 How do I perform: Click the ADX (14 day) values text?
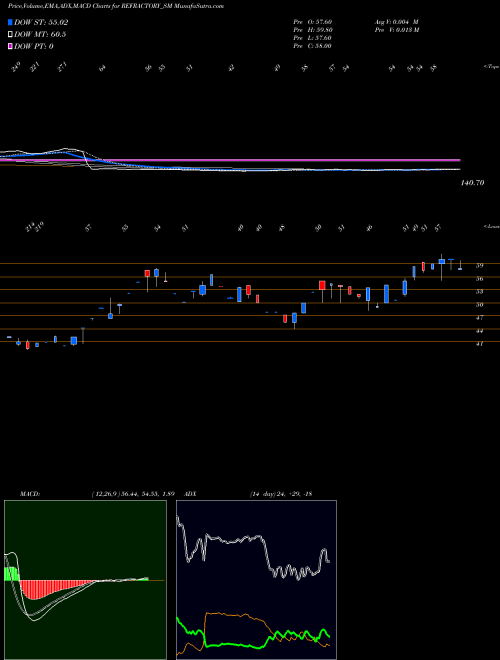(x=281, y=494)
